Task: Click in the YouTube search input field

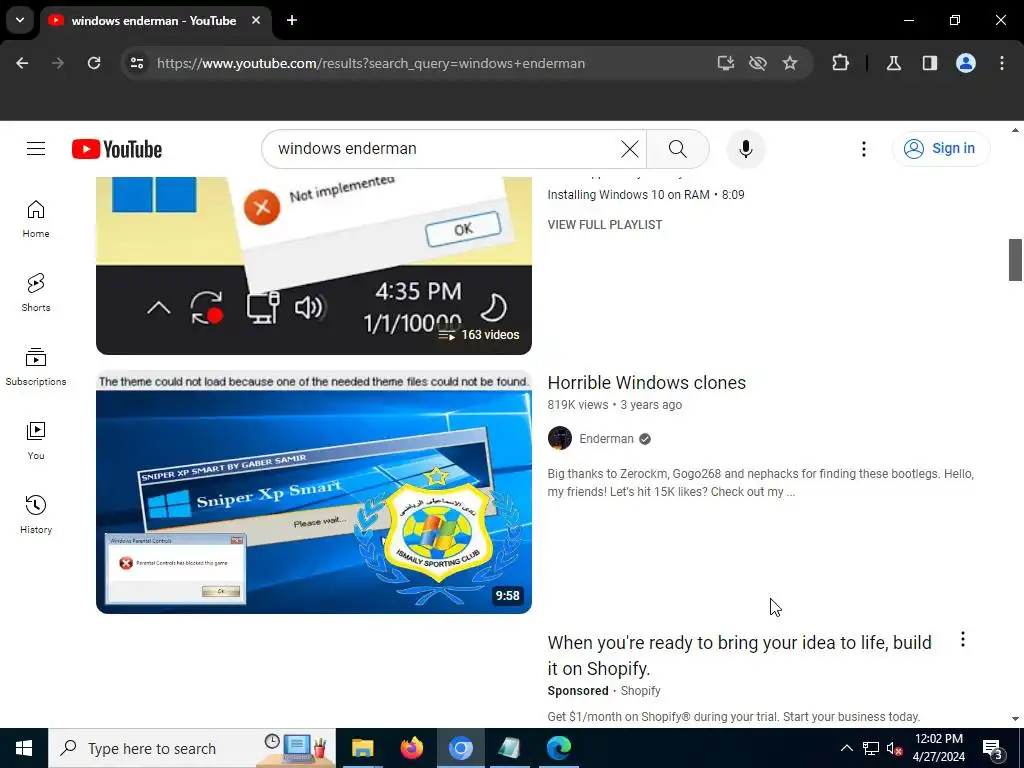Action: point(444,149)
